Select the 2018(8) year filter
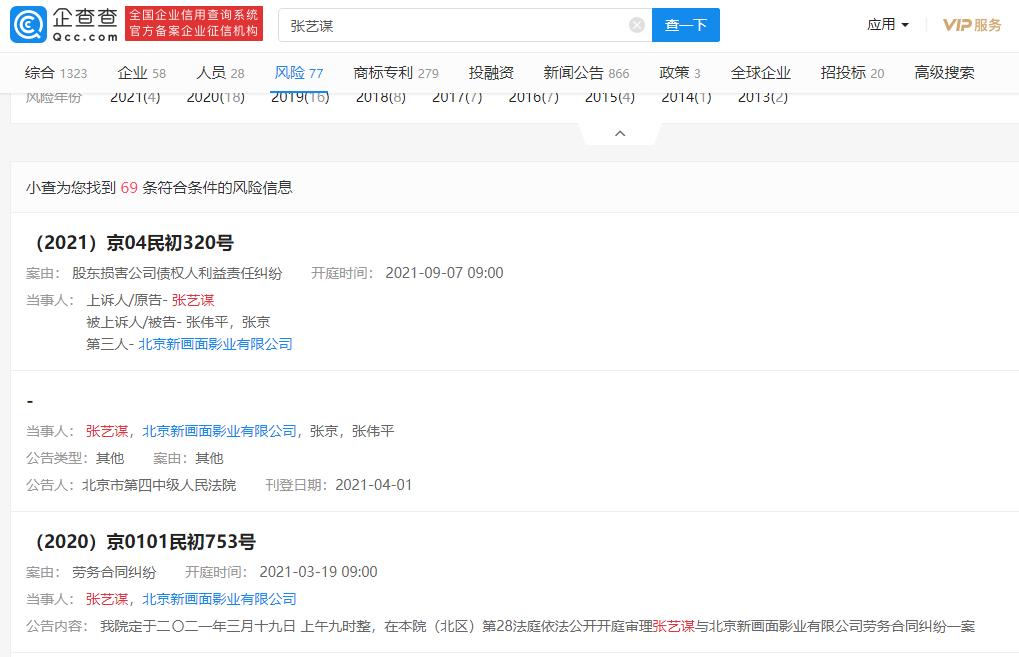This screenshot has height=657, width=1019. [x=379, y=97]
